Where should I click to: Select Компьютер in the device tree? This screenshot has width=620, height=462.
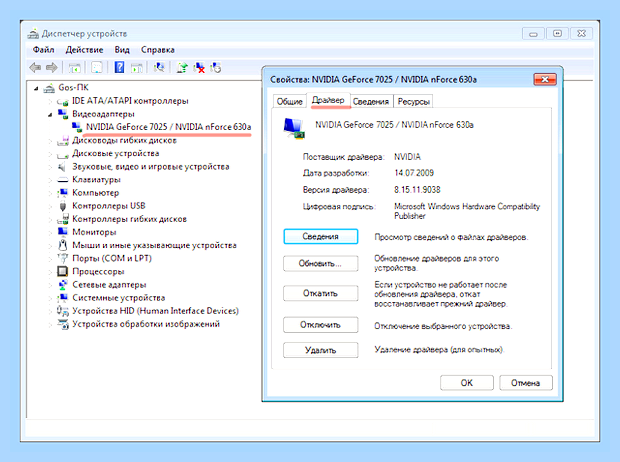[95, 193]
